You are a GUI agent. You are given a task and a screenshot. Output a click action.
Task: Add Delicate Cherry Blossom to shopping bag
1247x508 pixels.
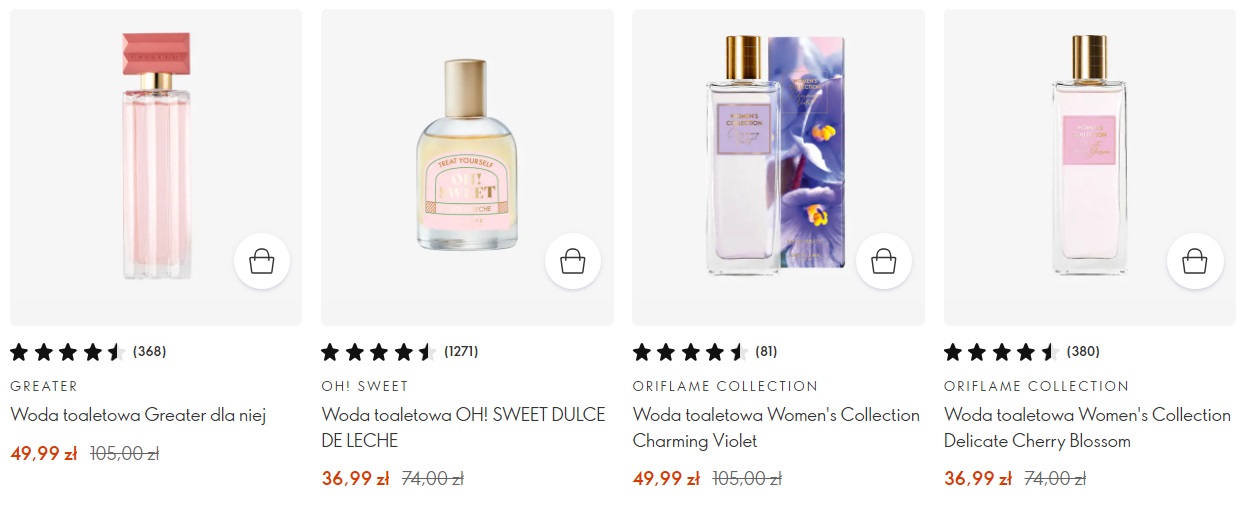[x=1195, y=262]
